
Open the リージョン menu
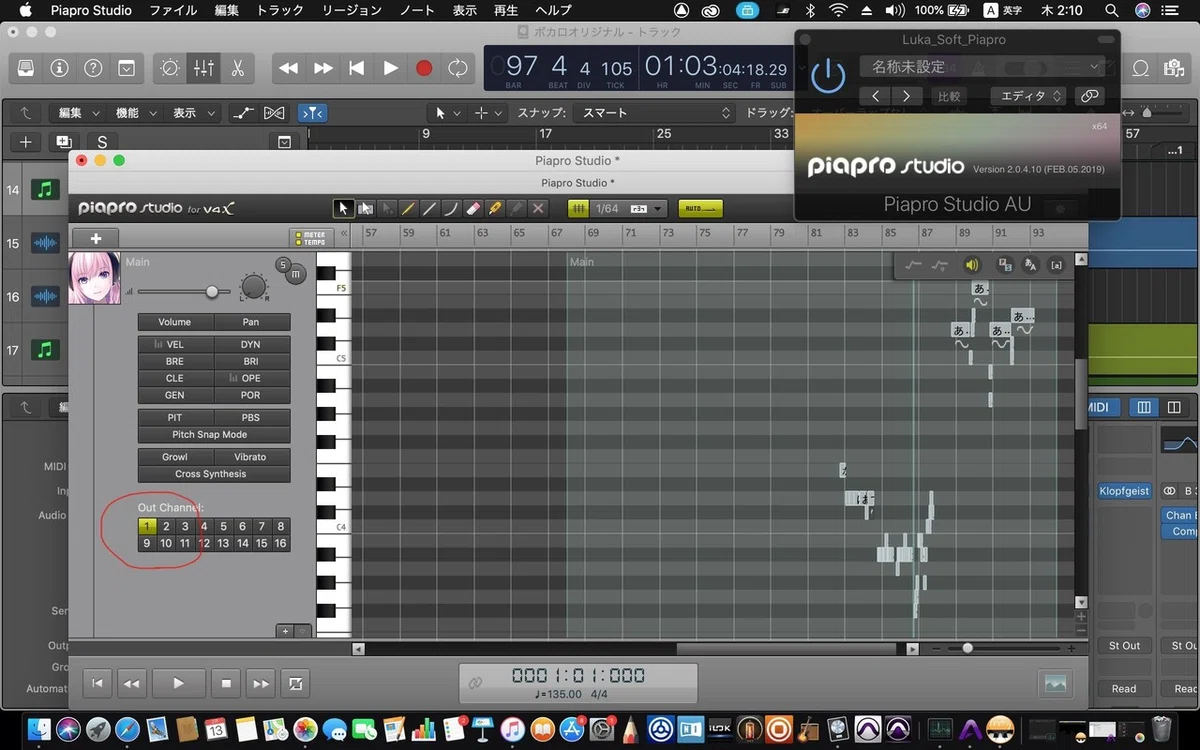(350, 10)
